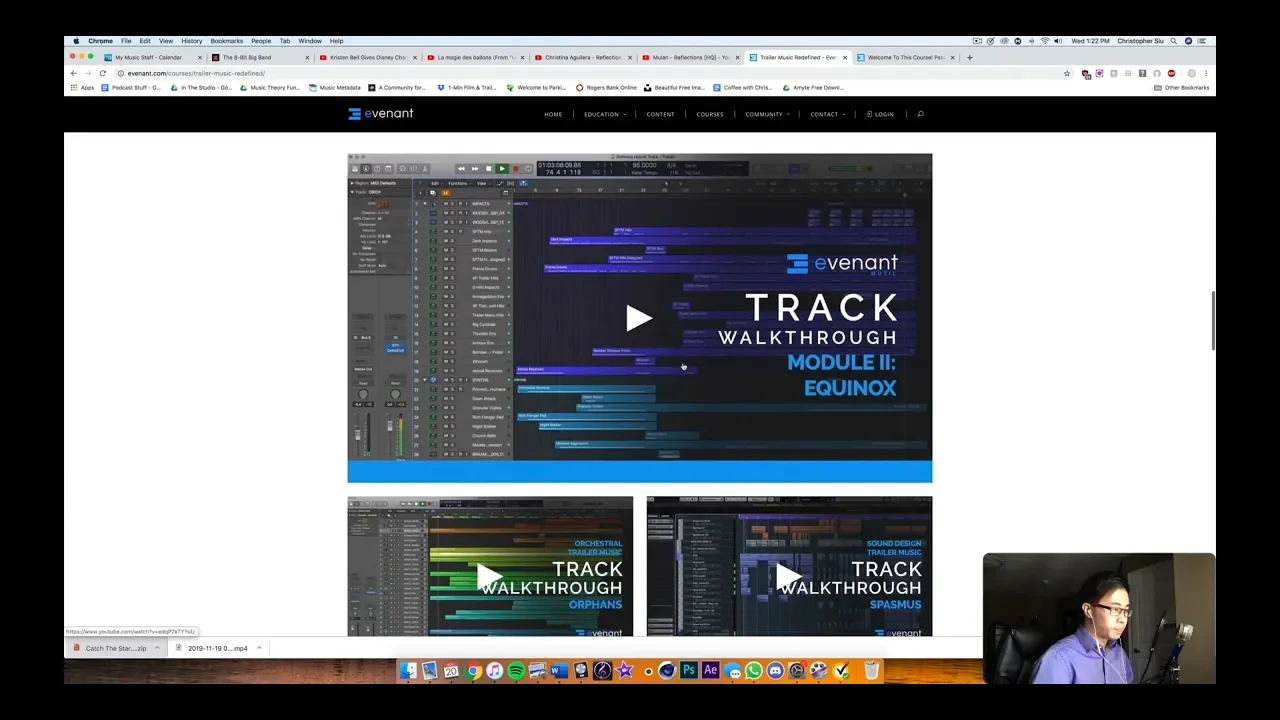Open the CONTENT navigation link
Viewport: 1280px width, 720px height.
[x=660, y=114]
